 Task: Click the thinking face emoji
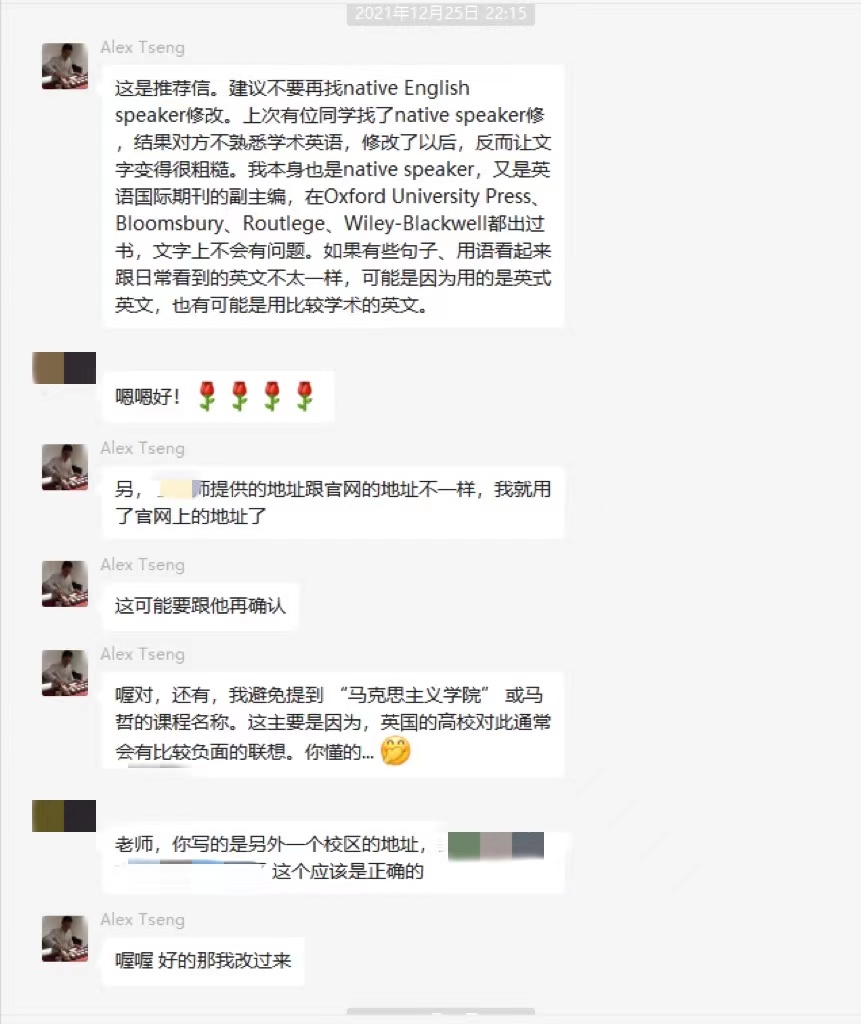395,750
